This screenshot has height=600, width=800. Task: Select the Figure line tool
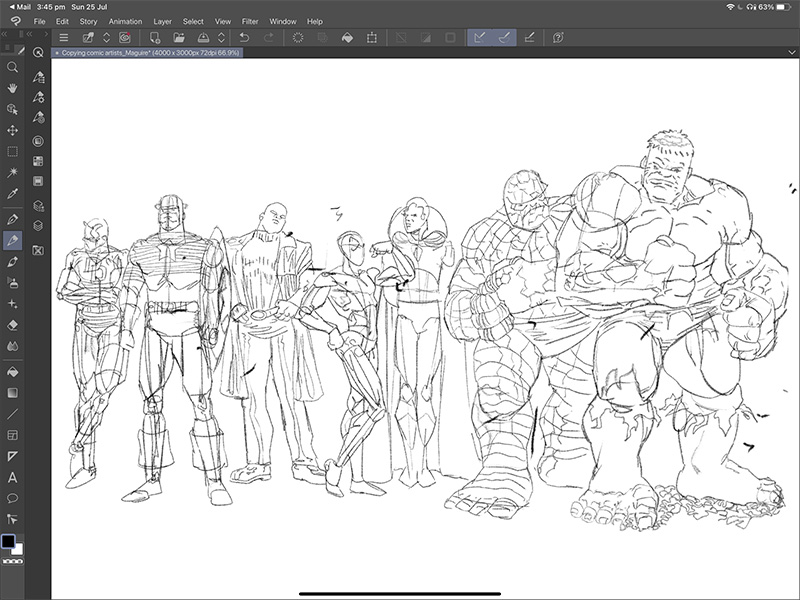point(12,414)
